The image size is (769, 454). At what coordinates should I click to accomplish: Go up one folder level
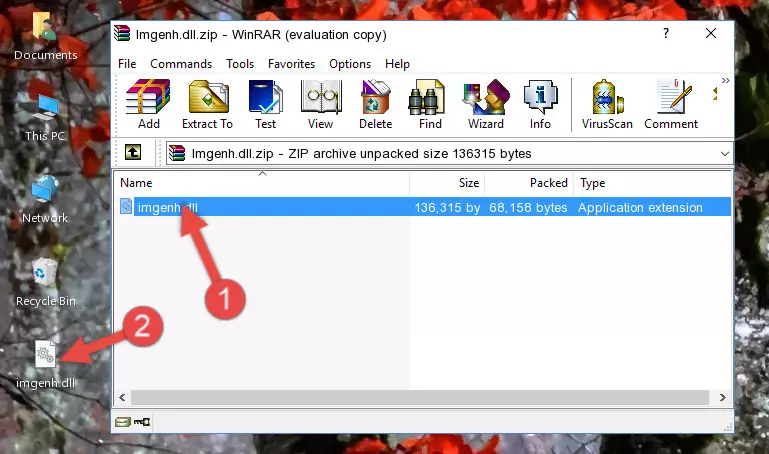(133, 152)
